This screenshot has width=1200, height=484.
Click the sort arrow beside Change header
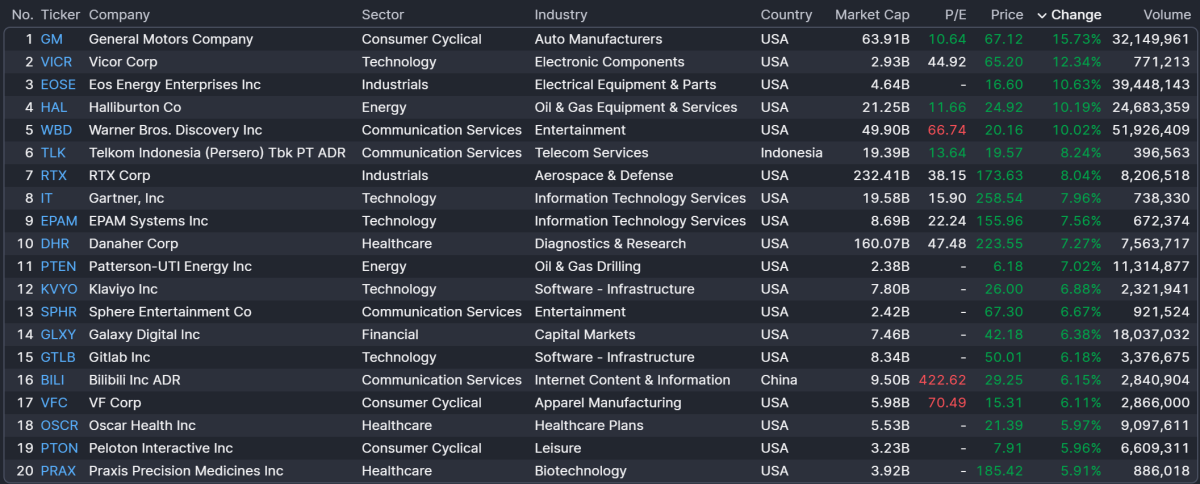click(1042, 15)
